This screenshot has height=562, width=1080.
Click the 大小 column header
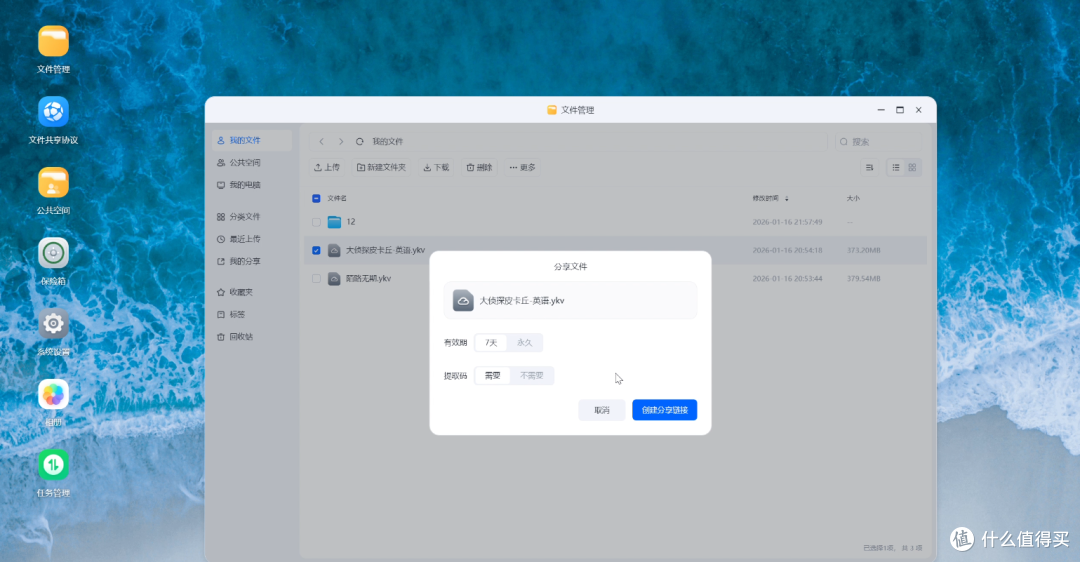click(853, 198)
